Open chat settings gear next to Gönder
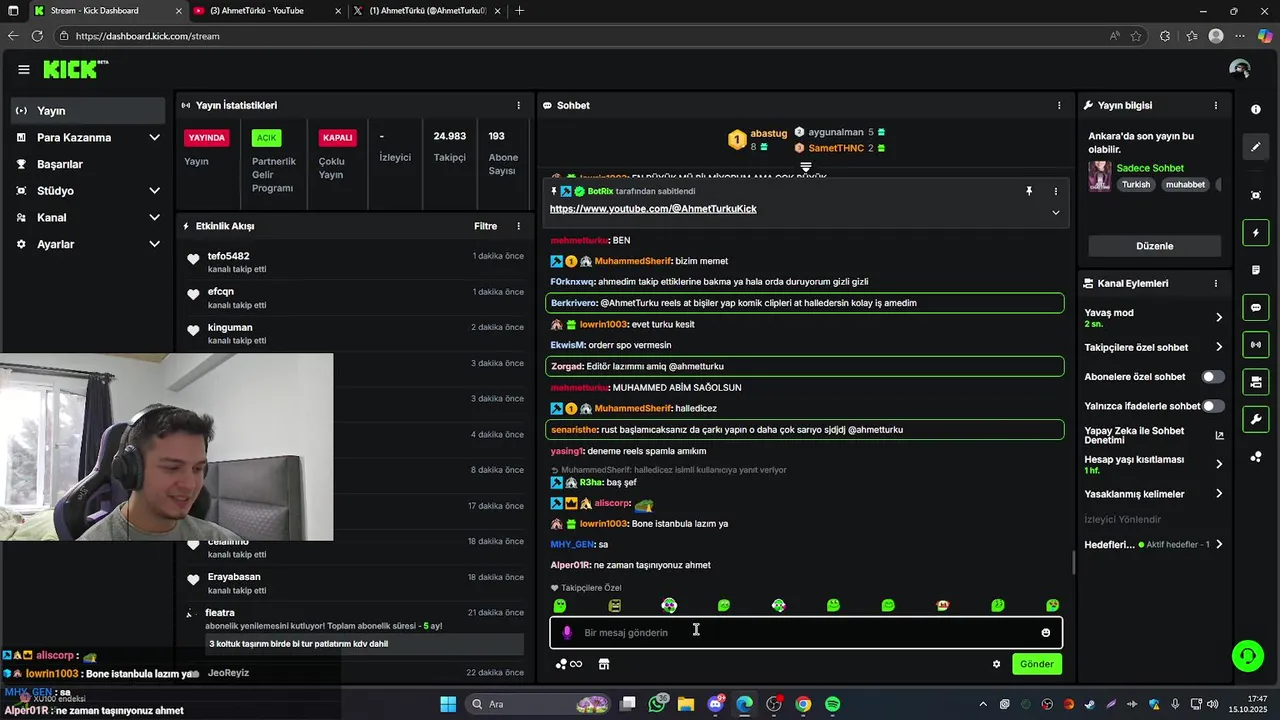 (x=996, y=664)
